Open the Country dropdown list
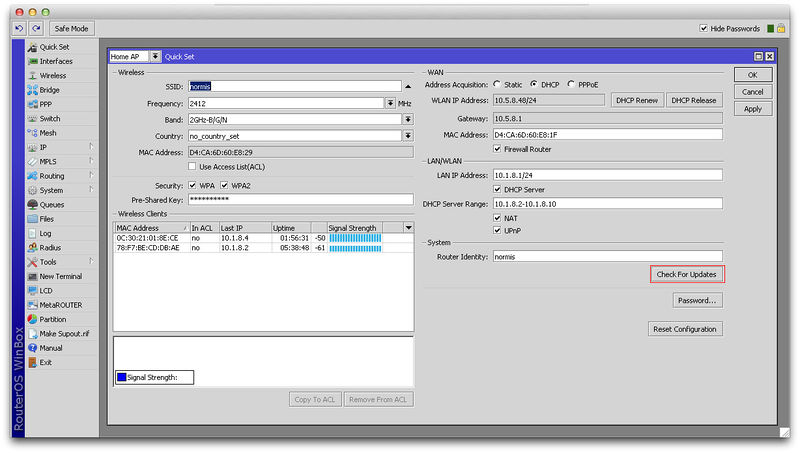The image size is (800, 453). 408,136
